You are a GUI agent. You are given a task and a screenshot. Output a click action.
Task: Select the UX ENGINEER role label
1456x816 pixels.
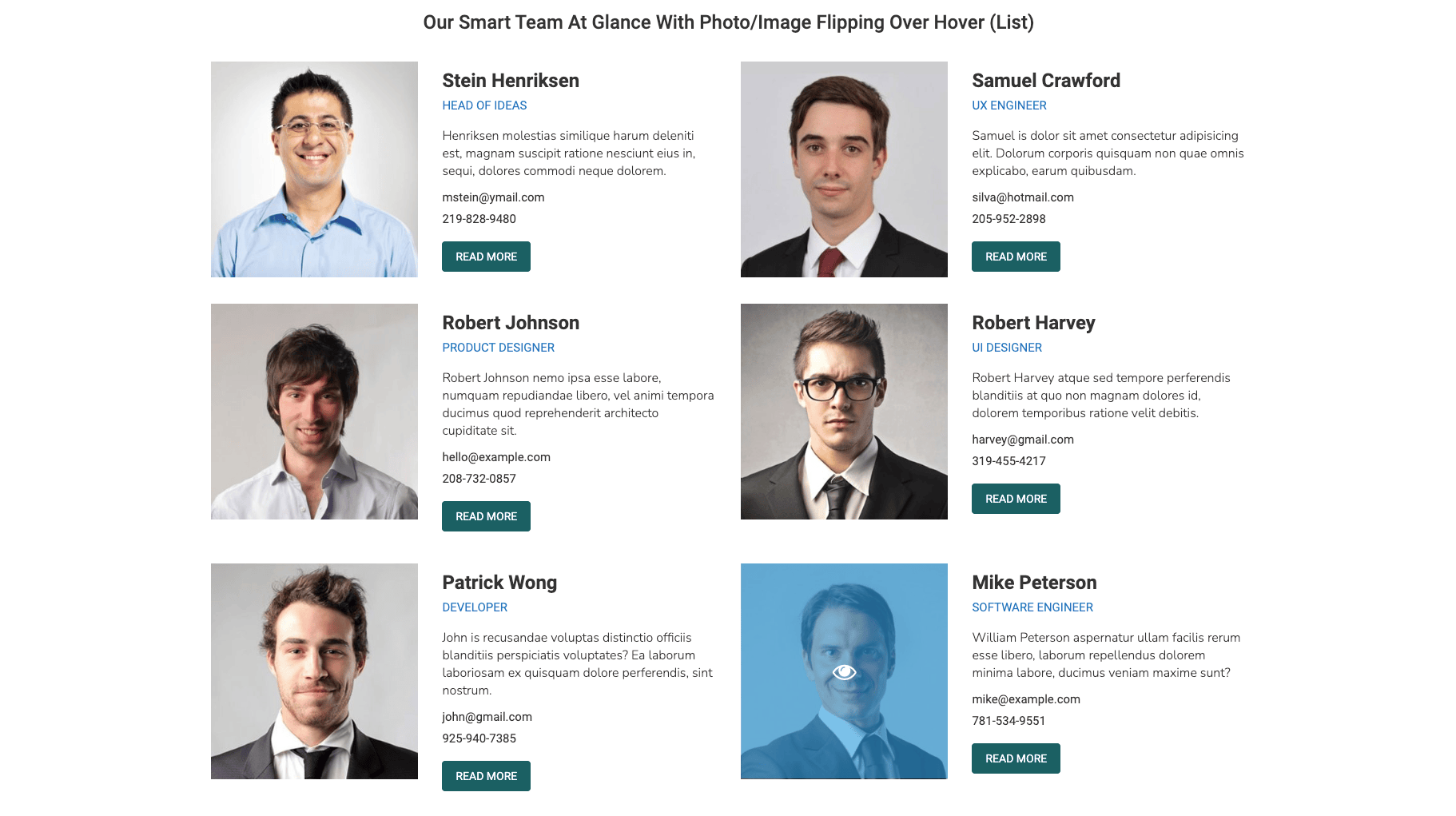pyautogui.click(x=1008, y=105)
